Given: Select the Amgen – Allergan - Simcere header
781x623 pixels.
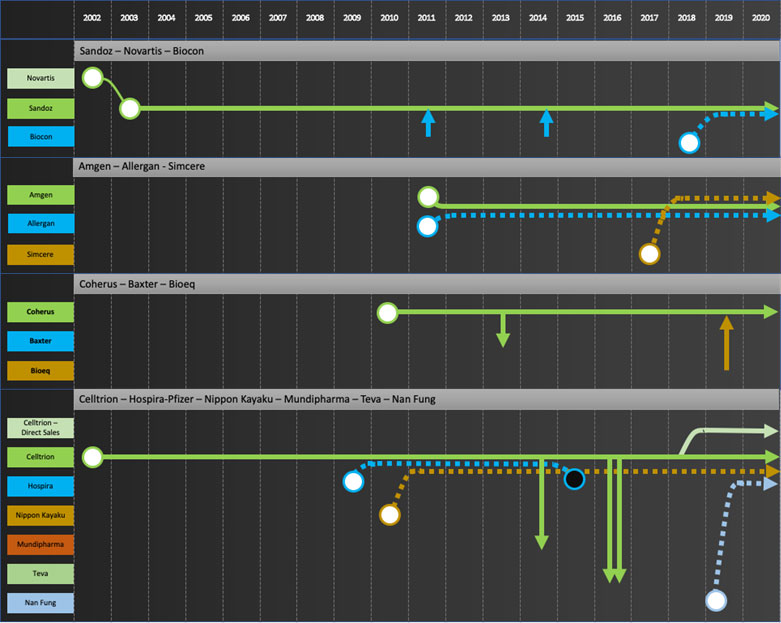Looking at the screenshot, I should click(426, 166).
